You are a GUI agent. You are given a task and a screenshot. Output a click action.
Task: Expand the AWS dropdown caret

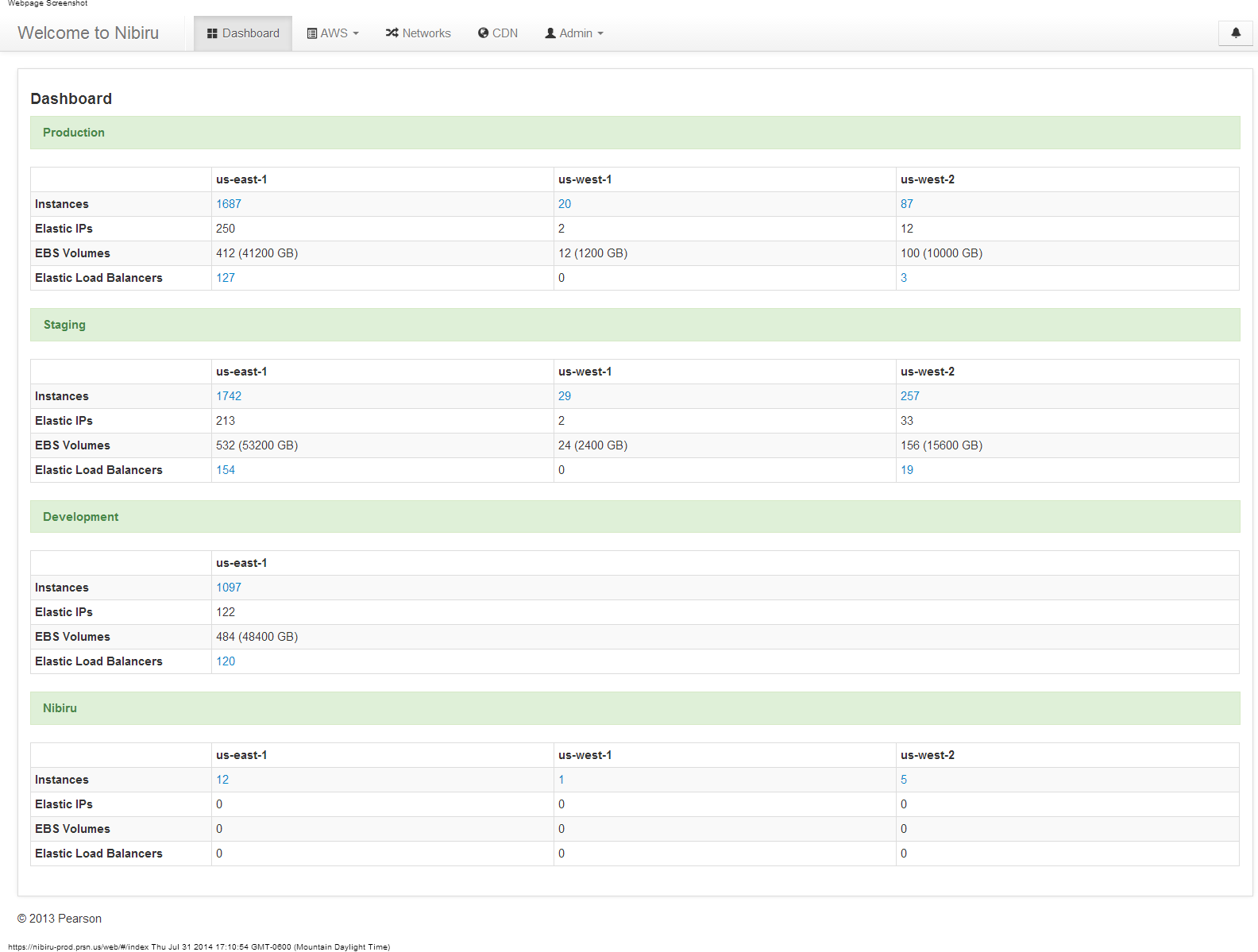[356, 33]
